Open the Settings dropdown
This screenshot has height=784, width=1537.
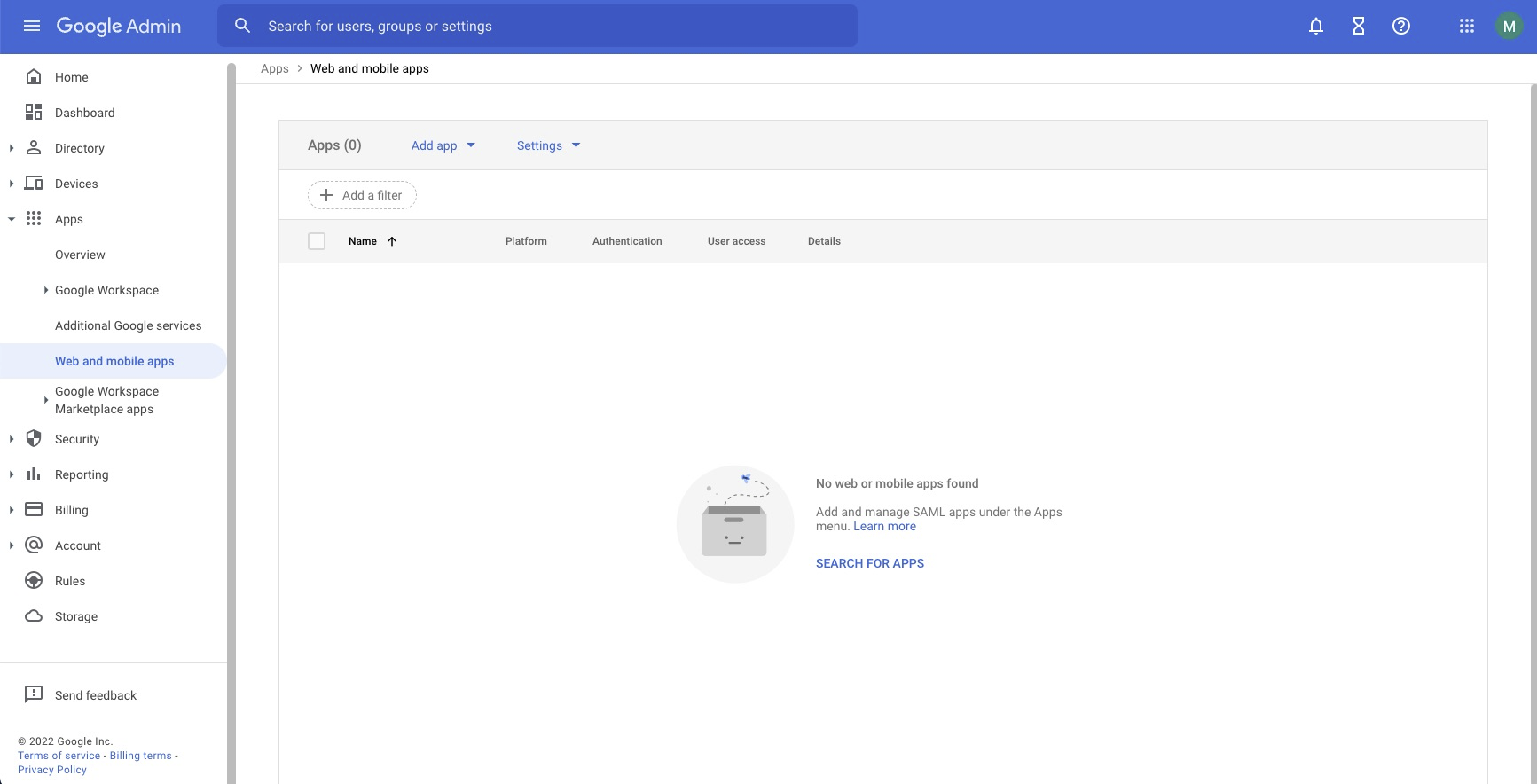[x=548, y=145]
